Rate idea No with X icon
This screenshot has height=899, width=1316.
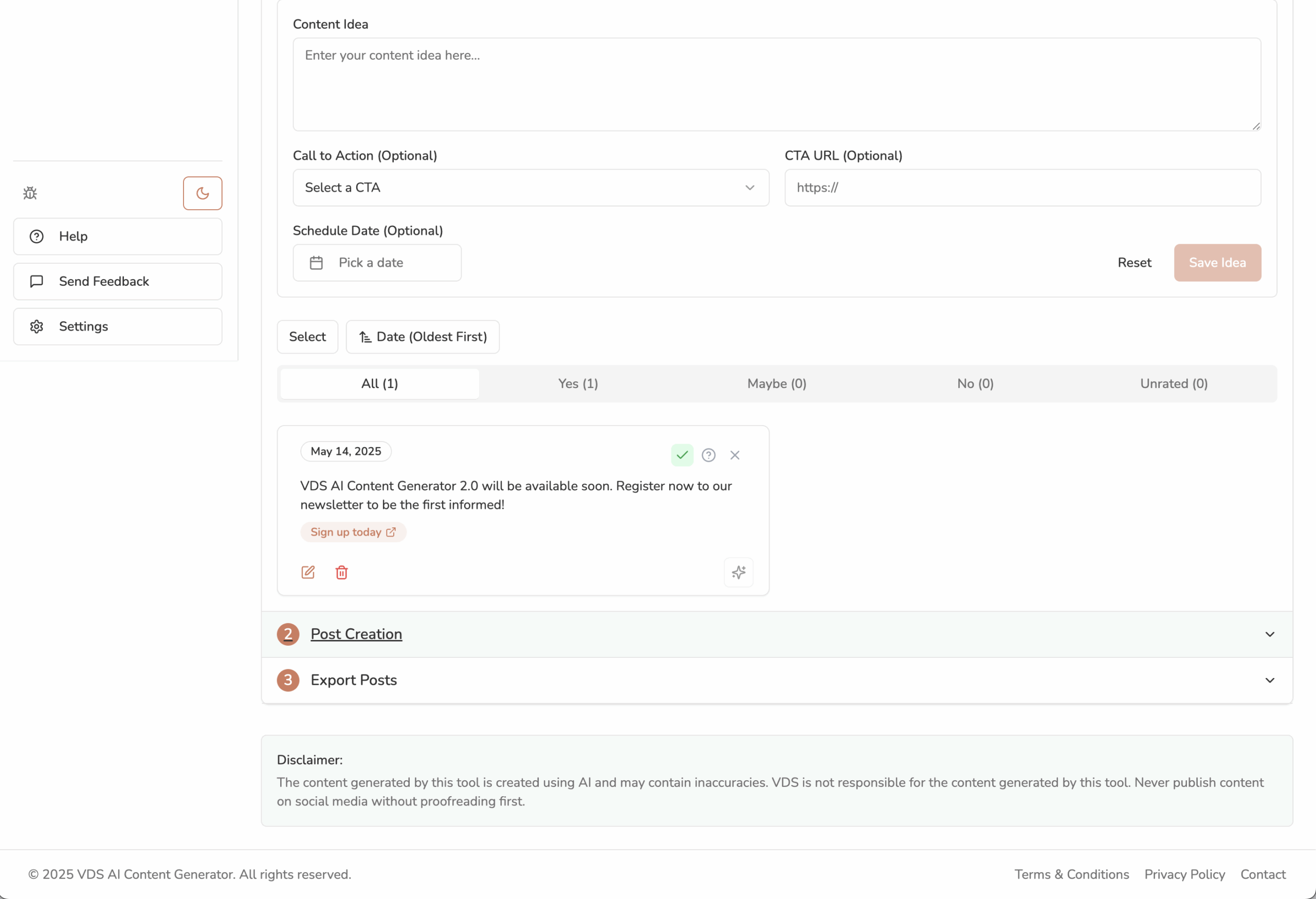(x=735, y=455)
